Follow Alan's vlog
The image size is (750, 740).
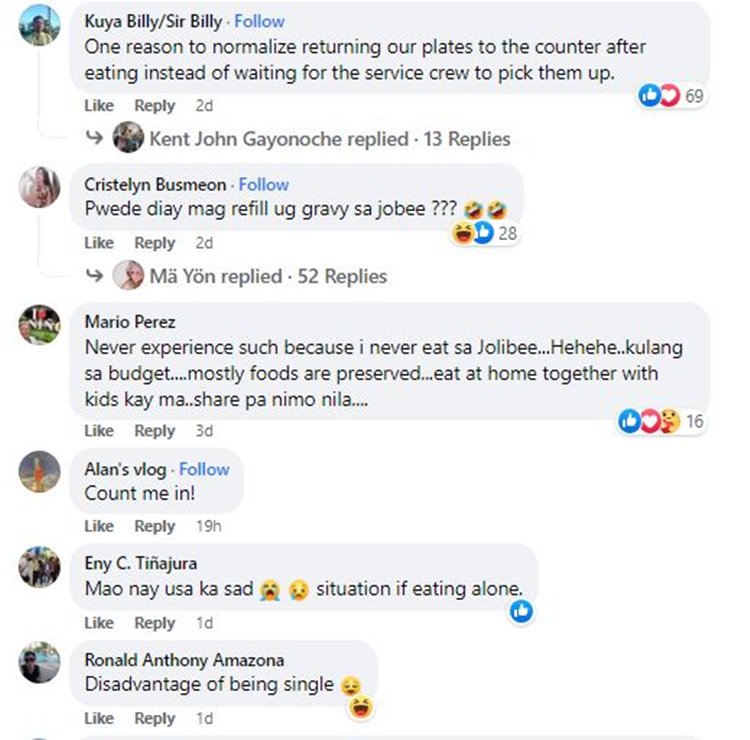204,469
